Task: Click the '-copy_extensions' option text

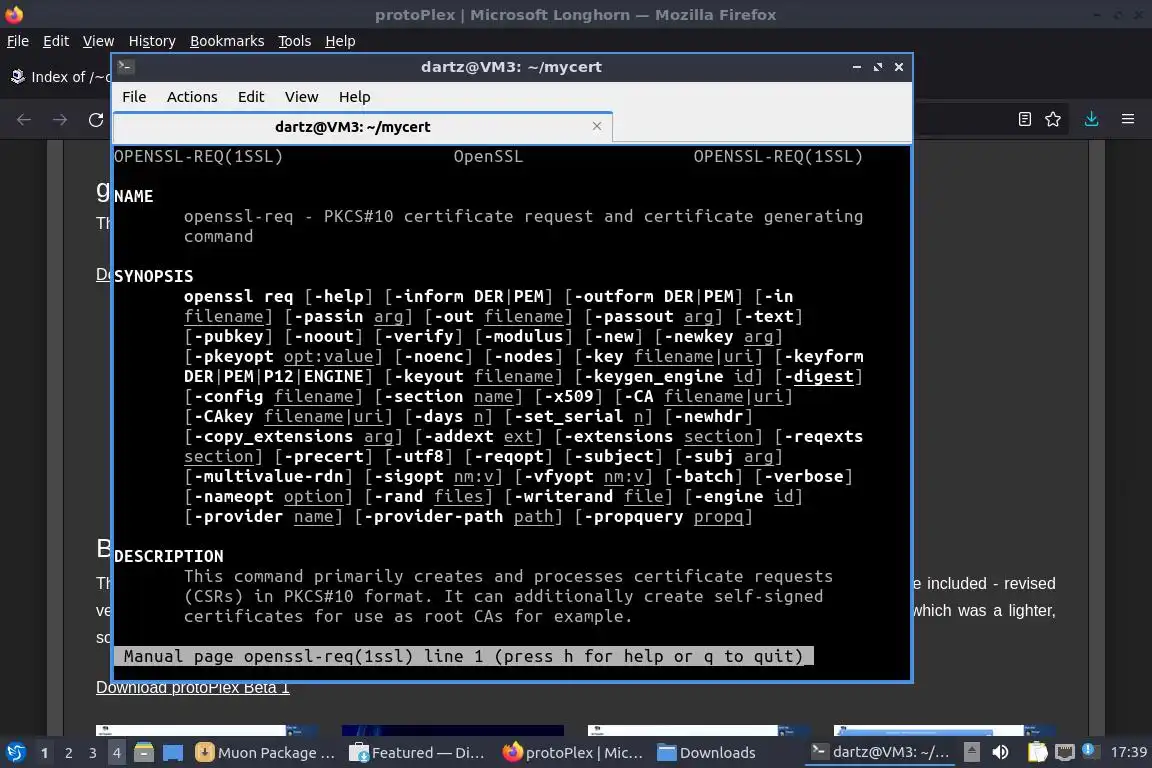Action: pyautogui.click(x=273, y=437)
